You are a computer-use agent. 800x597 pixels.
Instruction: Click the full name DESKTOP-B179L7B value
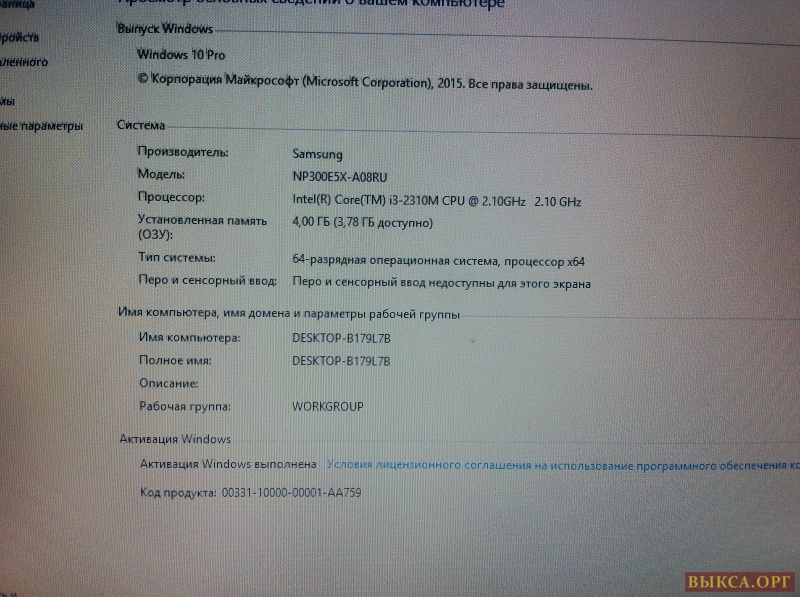coord(341,360)
